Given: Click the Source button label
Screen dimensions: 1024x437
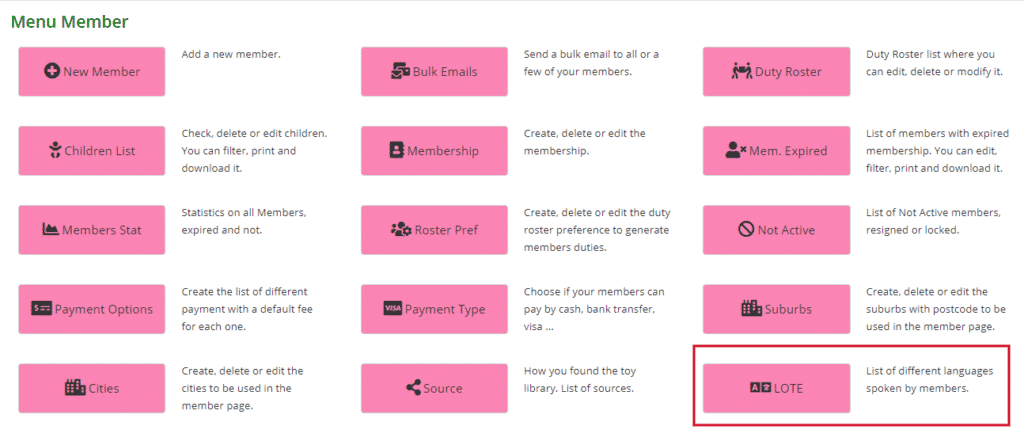Looking at the screenshot, I should (443, 389).
